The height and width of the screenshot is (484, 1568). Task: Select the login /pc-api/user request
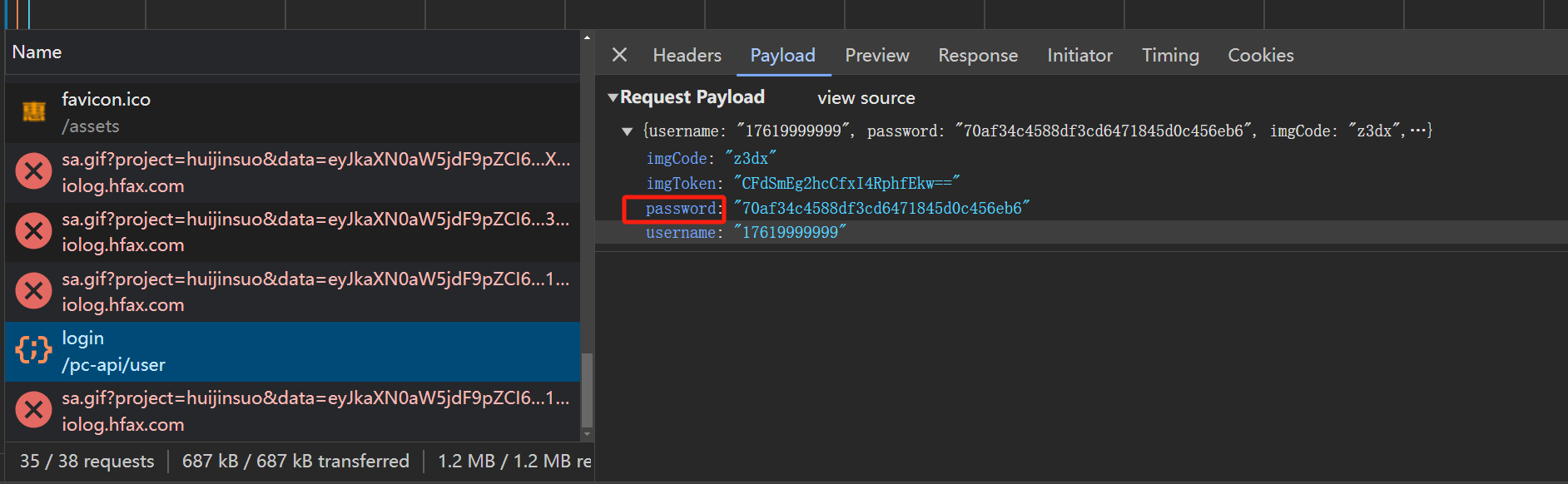(x=292, y=352)
